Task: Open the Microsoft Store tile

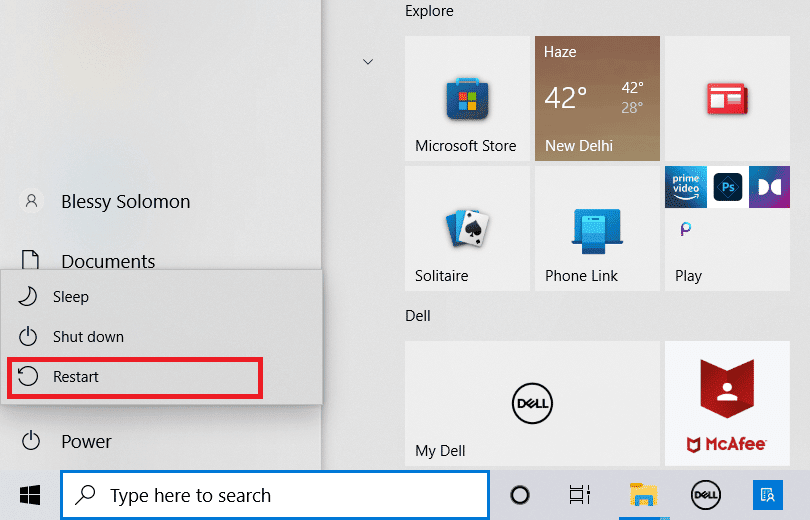Action: click(x=467, y=98)
